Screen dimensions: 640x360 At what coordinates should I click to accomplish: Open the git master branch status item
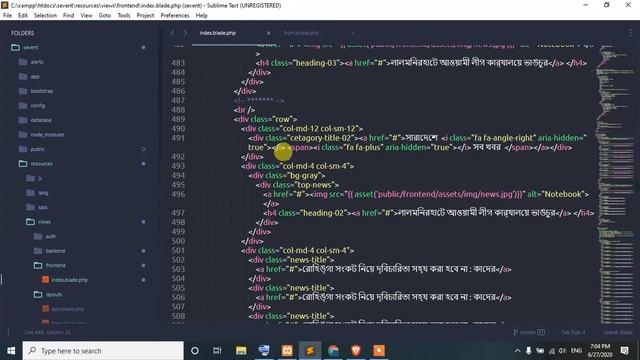(x=529, y=332)
